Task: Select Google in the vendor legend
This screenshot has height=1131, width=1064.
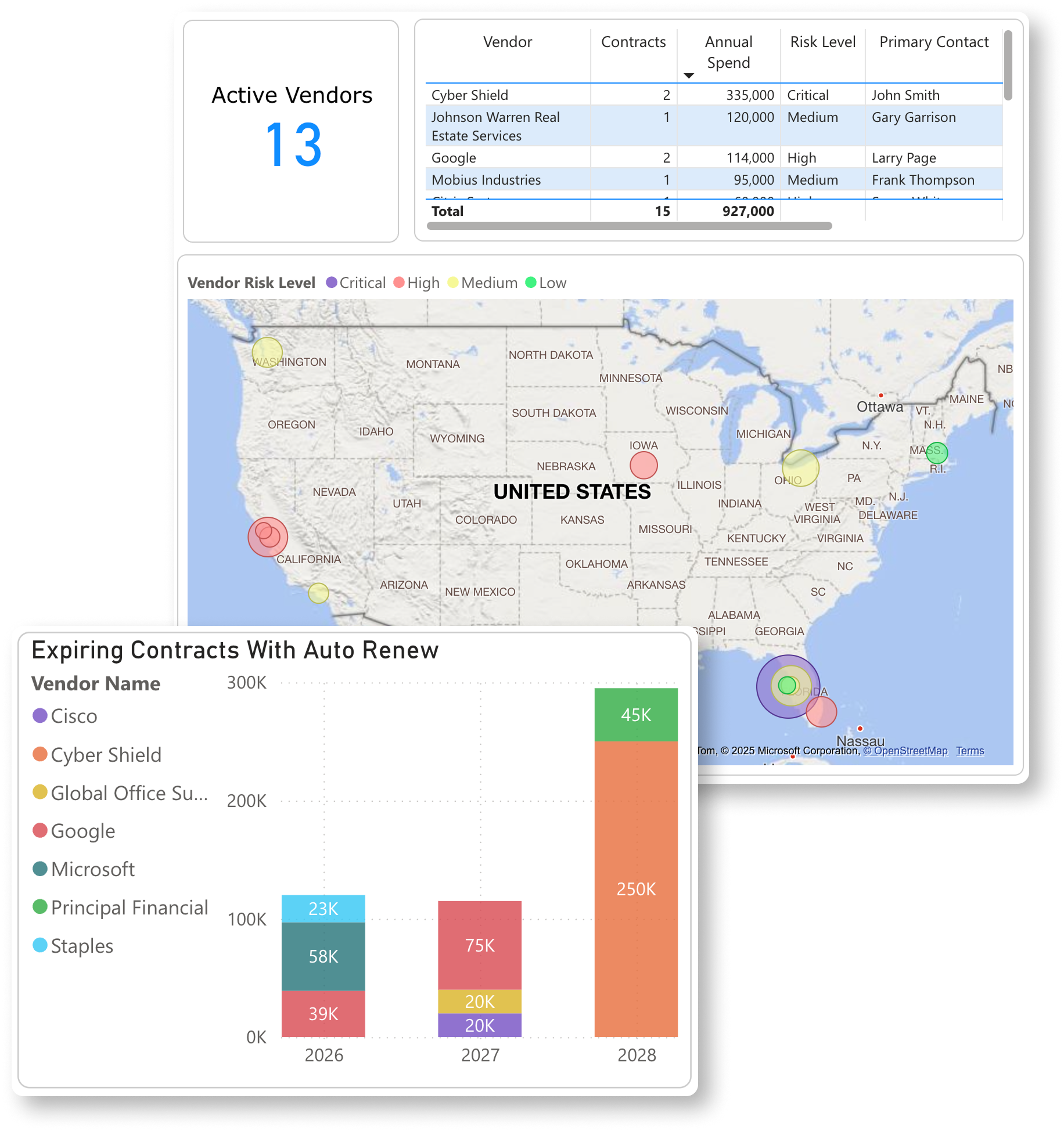Action: click(74, 831)
